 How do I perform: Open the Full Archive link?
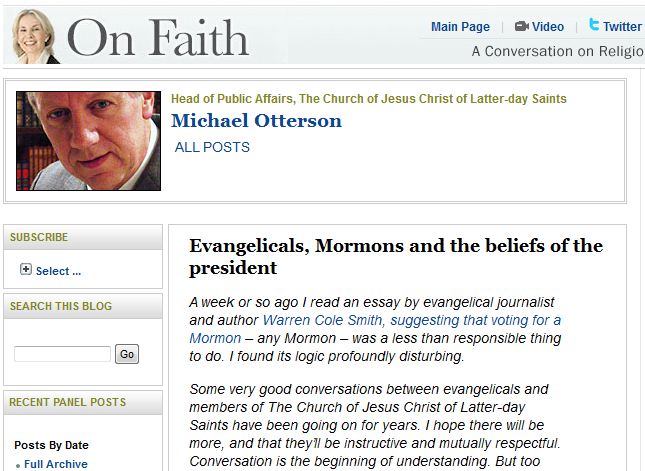56,464
